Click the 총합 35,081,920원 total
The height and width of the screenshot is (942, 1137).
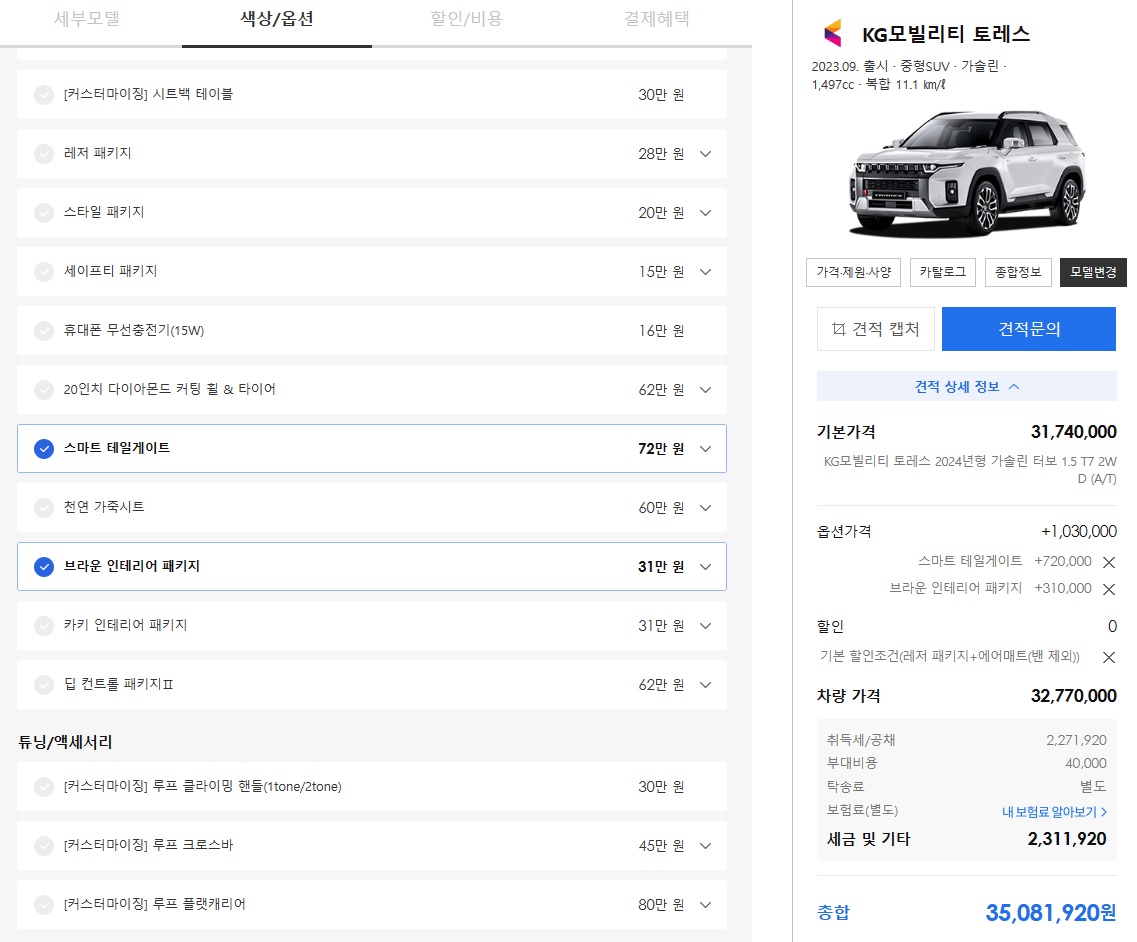tap(1051, 913)
